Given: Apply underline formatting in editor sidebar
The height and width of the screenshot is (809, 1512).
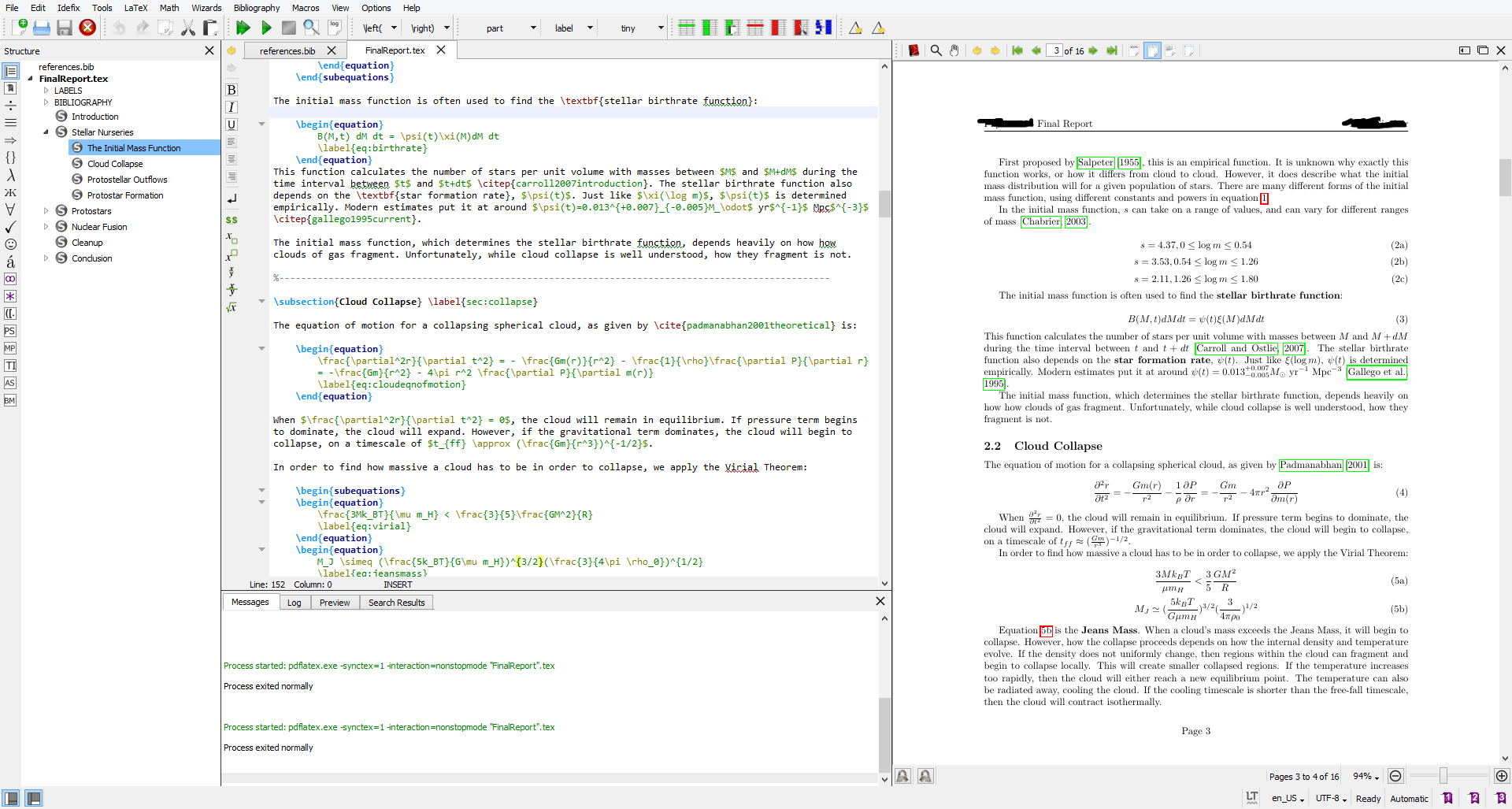Looking at the screenshot, I should (x=232, y=124).
